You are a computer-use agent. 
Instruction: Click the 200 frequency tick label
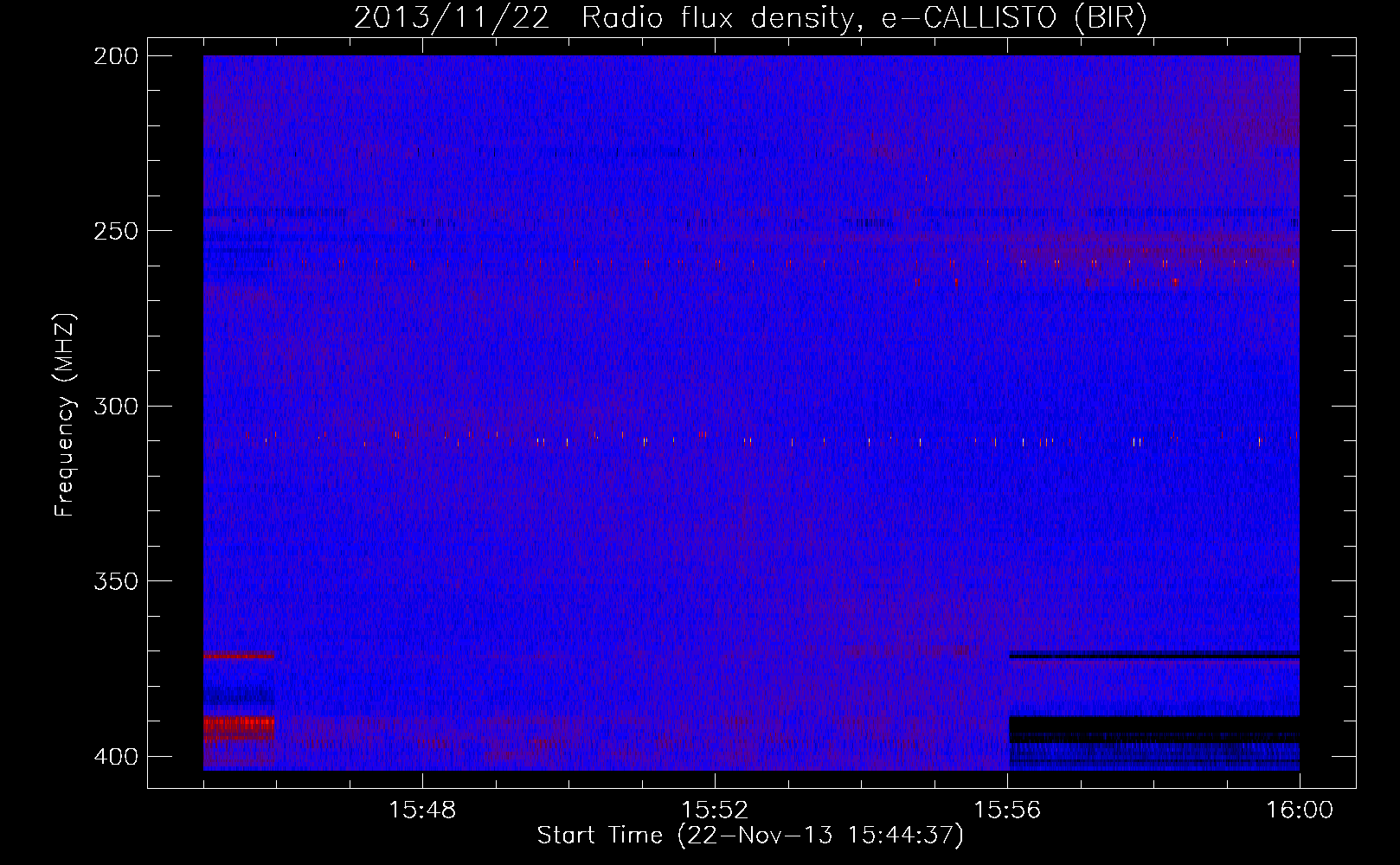[115, 56]
